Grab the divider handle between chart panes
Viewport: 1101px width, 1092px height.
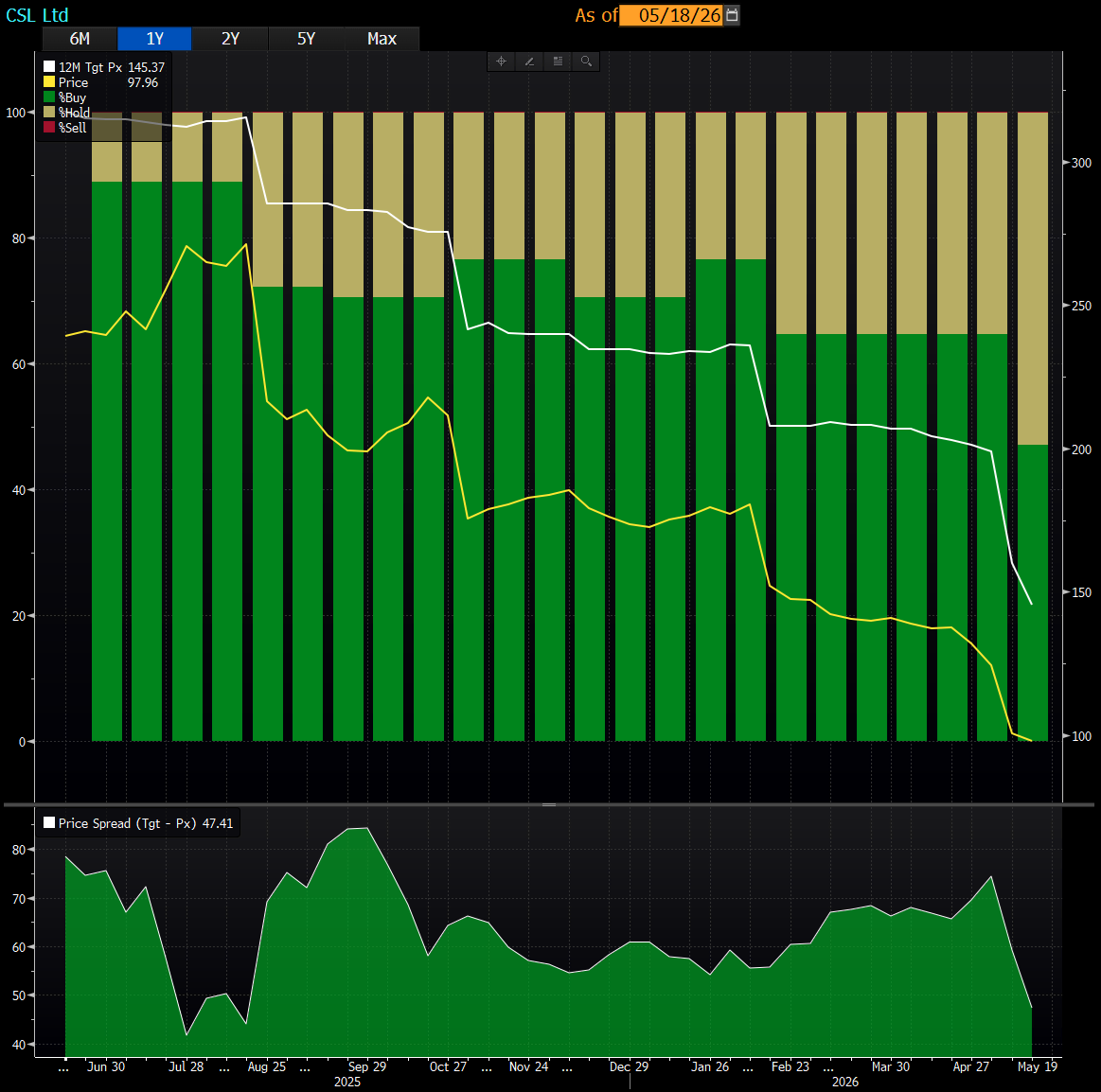point(549,804)
